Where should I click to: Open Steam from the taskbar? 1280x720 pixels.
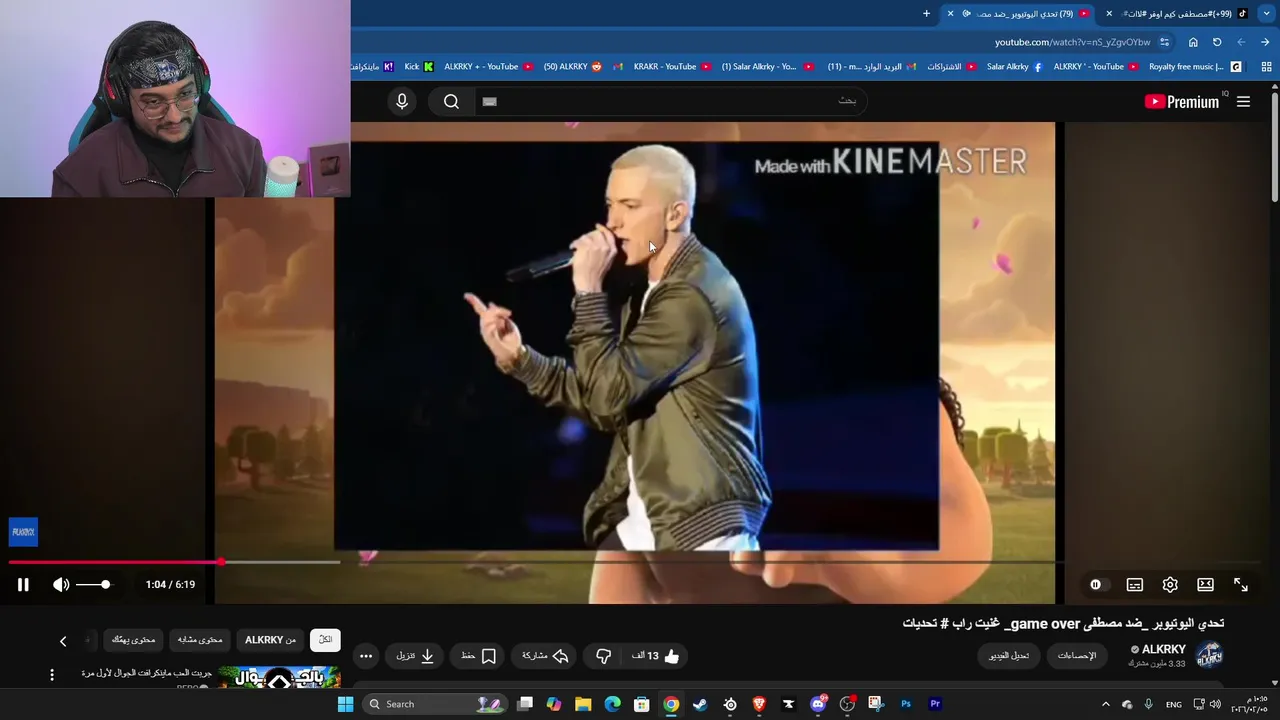(700, 704)
